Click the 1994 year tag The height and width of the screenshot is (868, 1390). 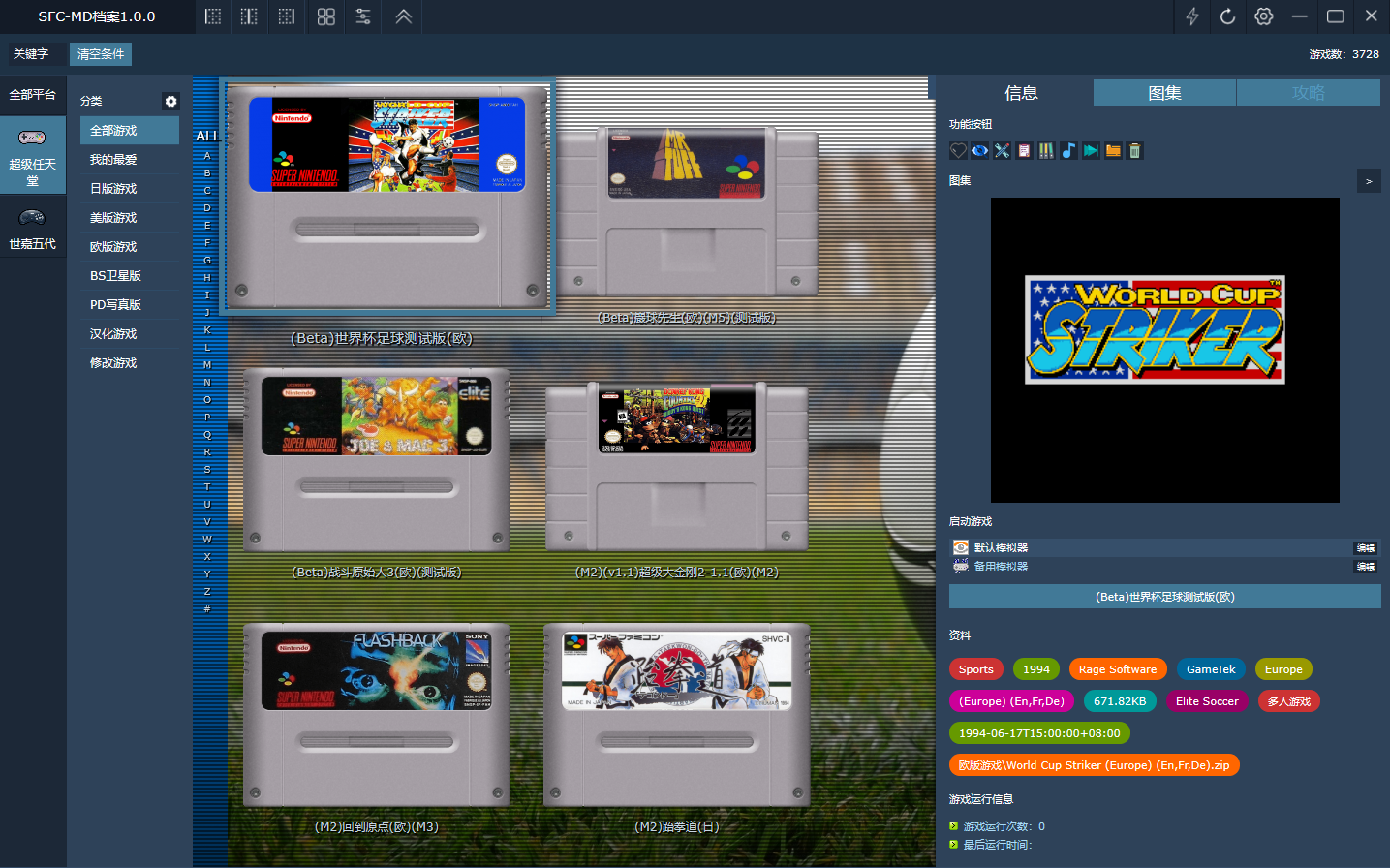pos(1036,669)
